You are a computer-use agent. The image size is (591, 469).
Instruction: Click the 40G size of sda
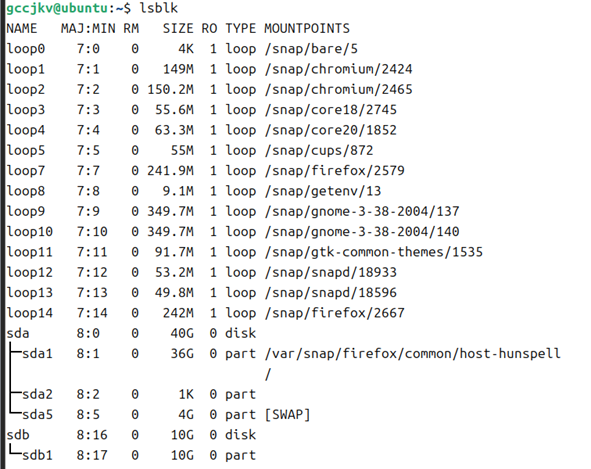[182, 334]
